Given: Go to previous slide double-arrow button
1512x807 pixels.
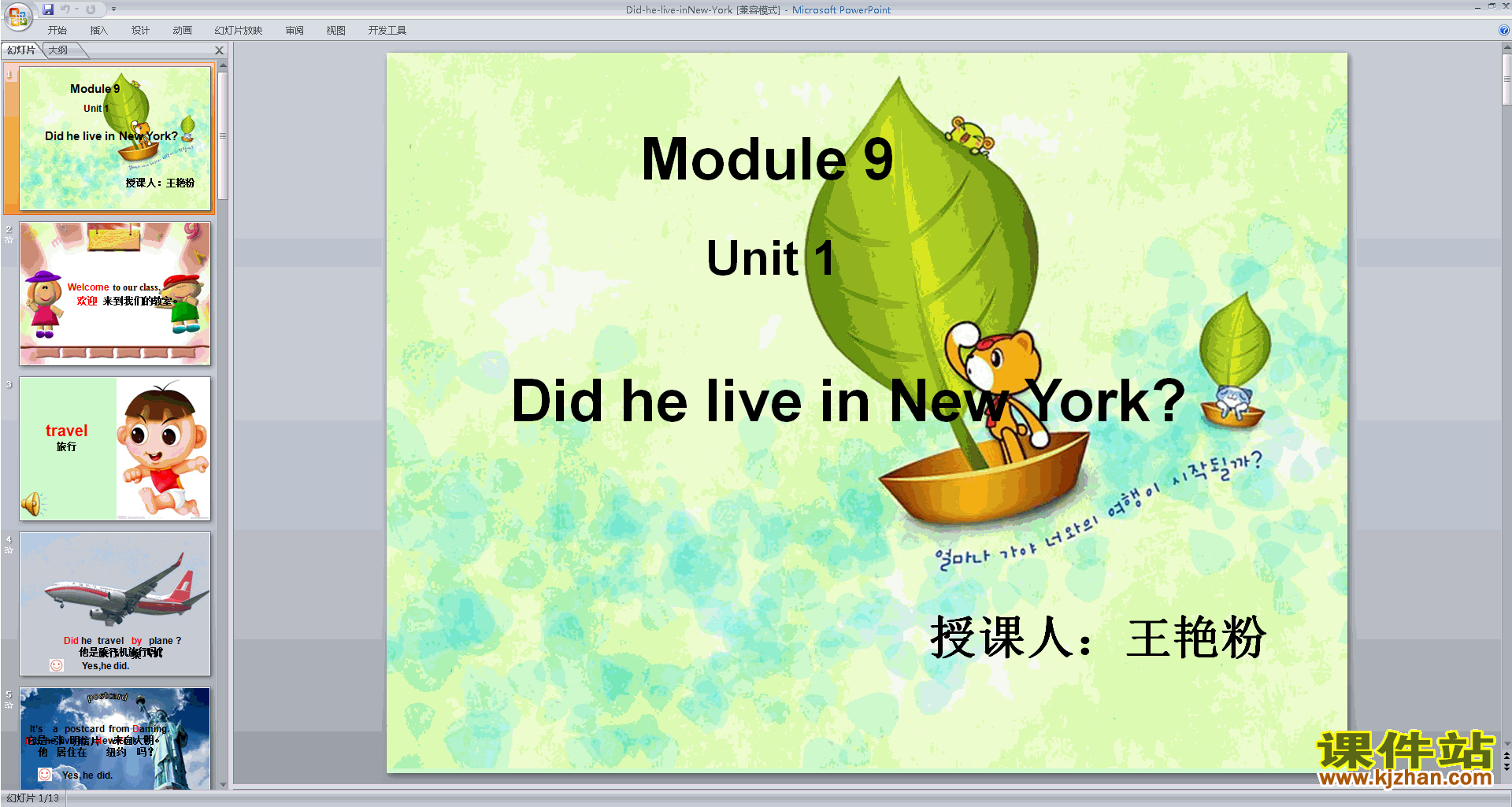Looking at the screenshot, I should pyautogui.click(x=1506, y=756).
